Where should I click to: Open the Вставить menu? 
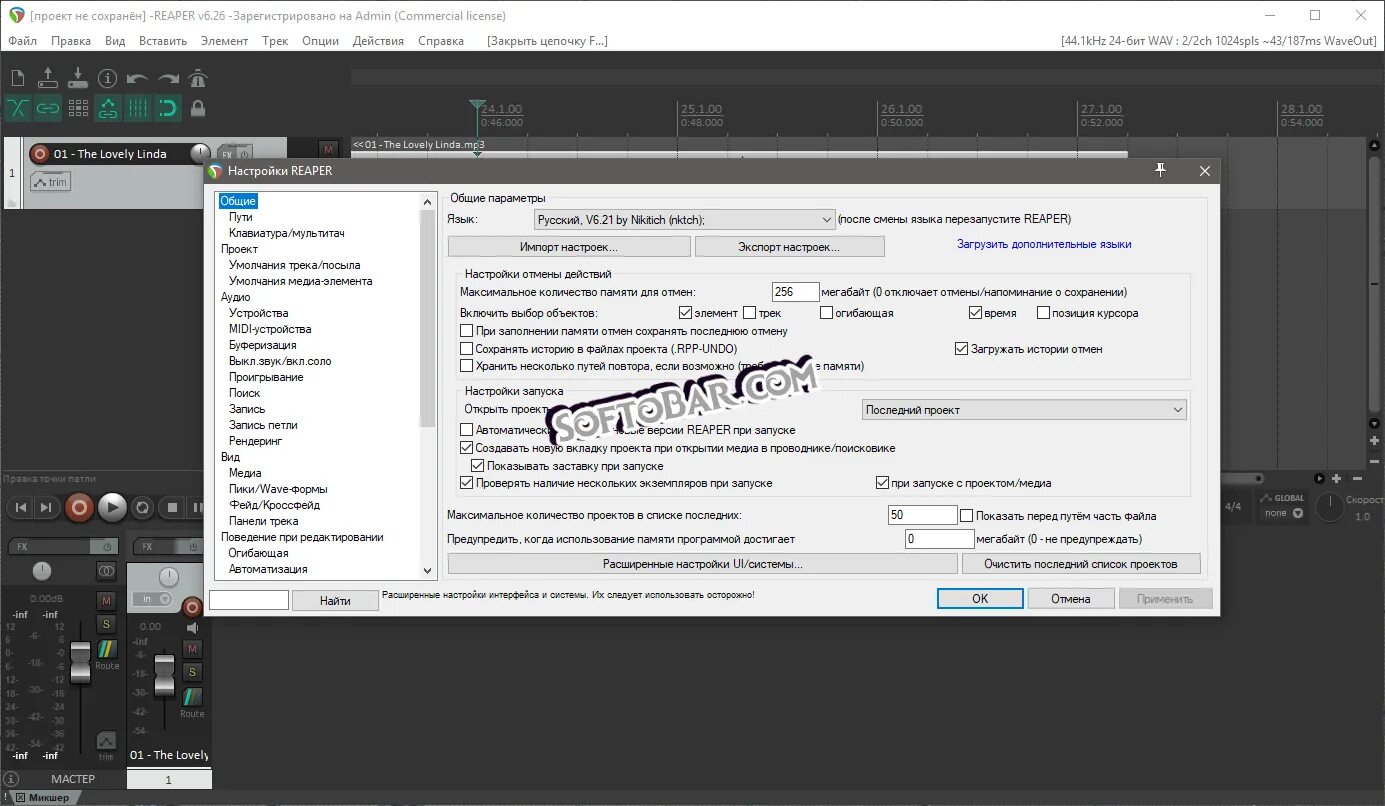pyautogui.click(x=163, y=41)
